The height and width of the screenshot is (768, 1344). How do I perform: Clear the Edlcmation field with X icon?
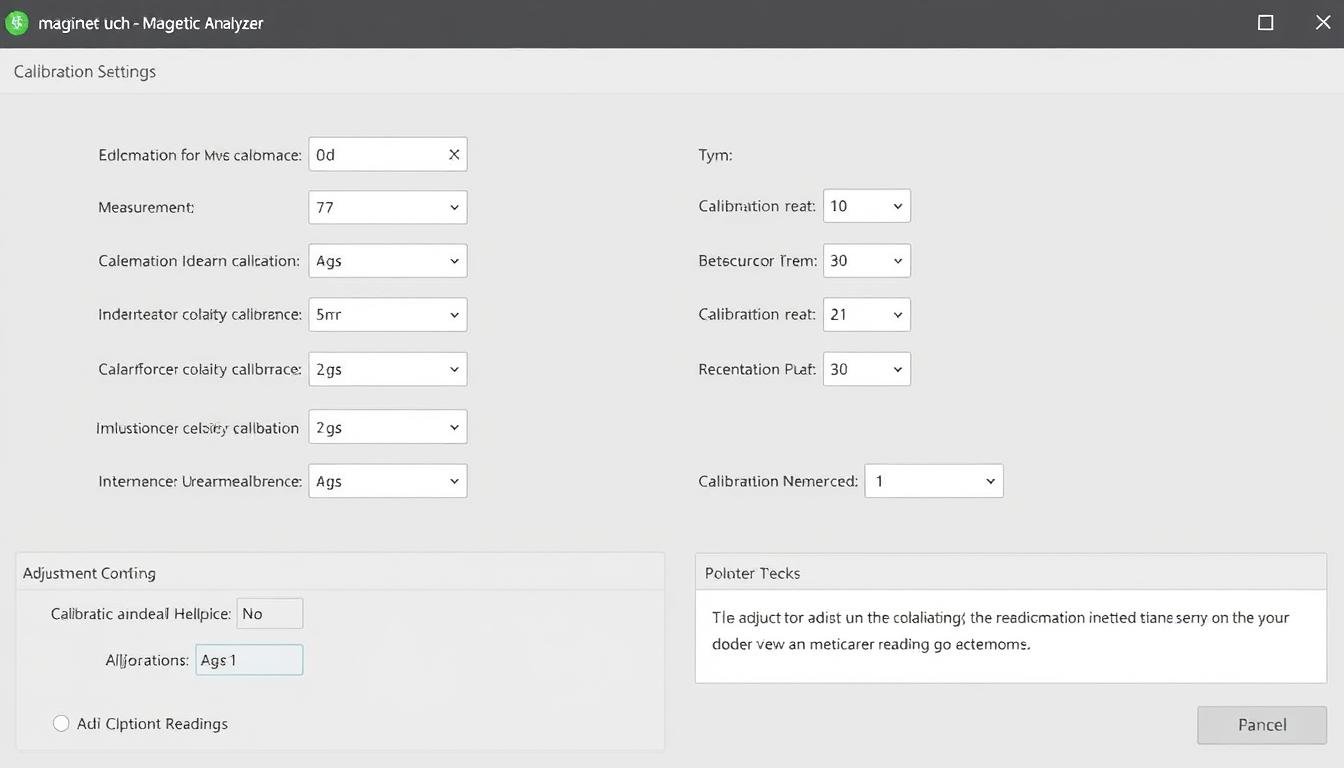(x=454, y=155)
